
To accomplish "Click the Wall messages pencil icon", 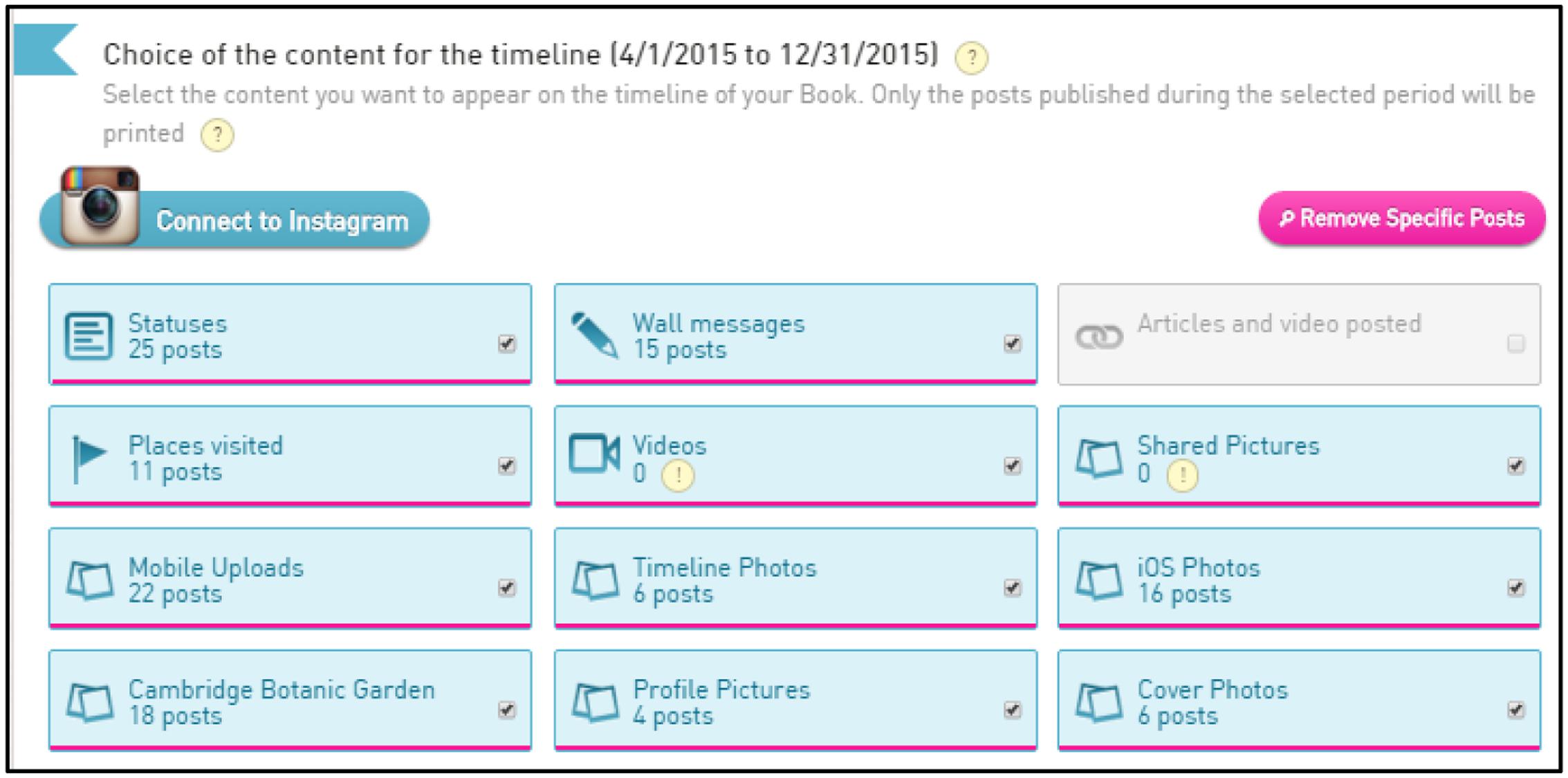I will pyautogui.click(x=594, y=335).
